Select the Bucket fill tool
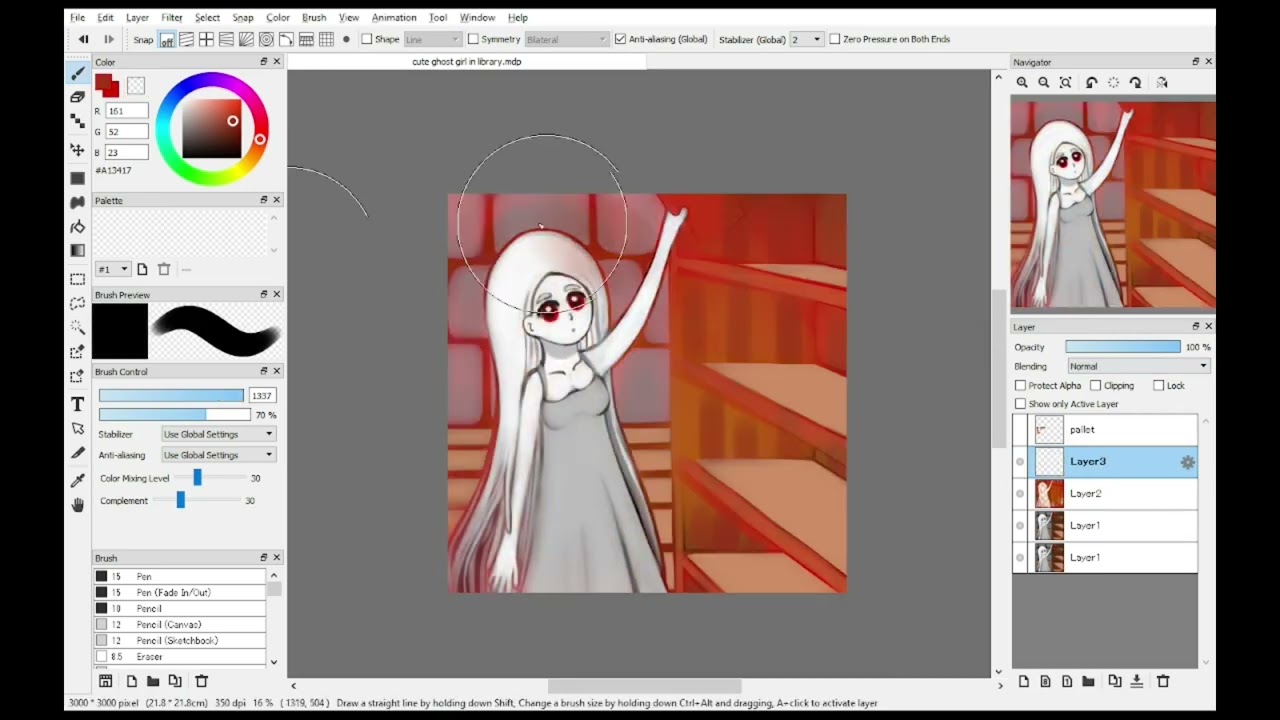Viewport: 1280px width, 720px height. coord(77,227)
